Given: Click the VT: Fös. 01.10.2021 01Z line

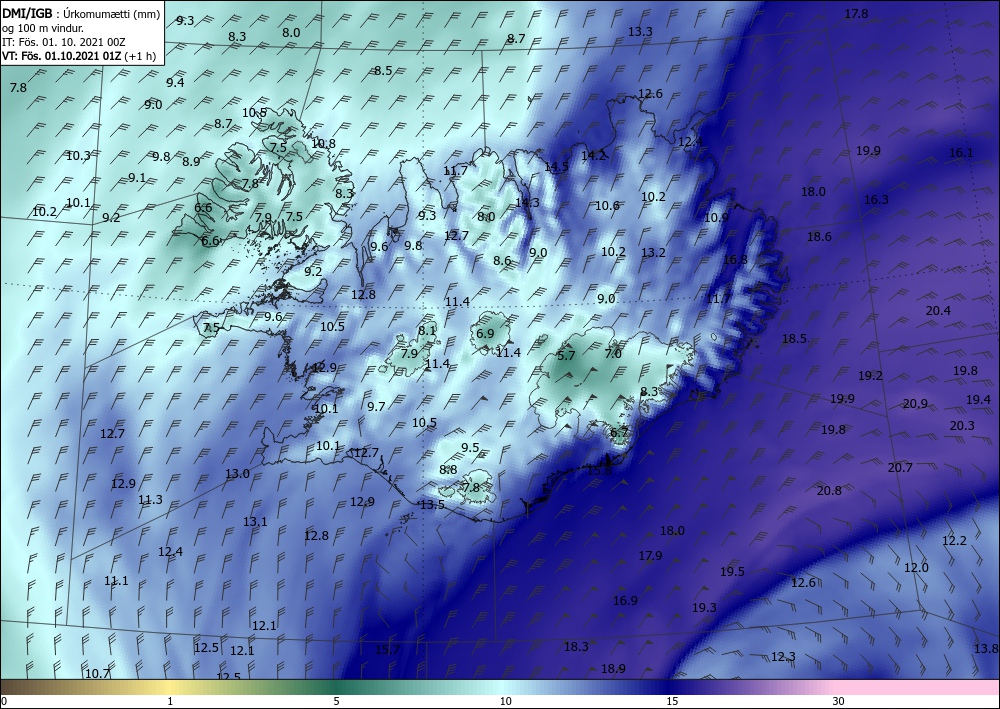Looking at the screenshot, I should [x=61, y=55].
